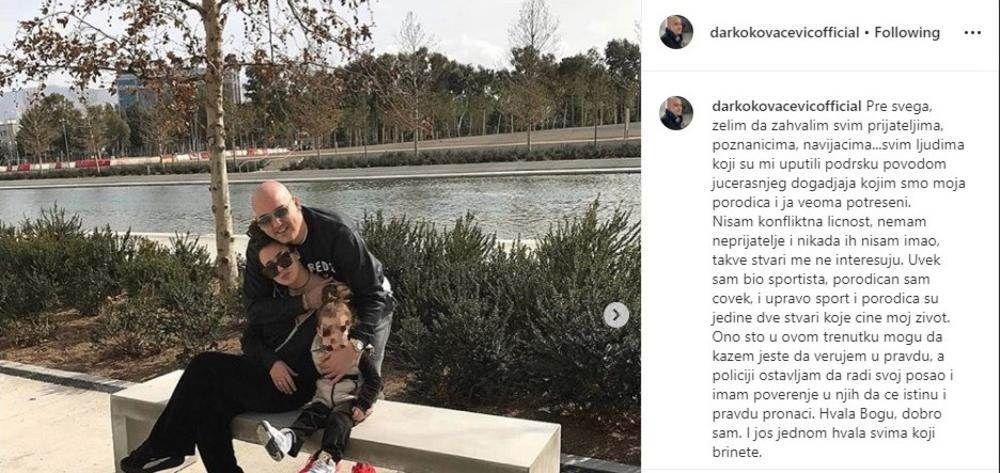Click the woman's sunglasses in the photo
This screenshot has width=1000, height=473.
(279, 263)
